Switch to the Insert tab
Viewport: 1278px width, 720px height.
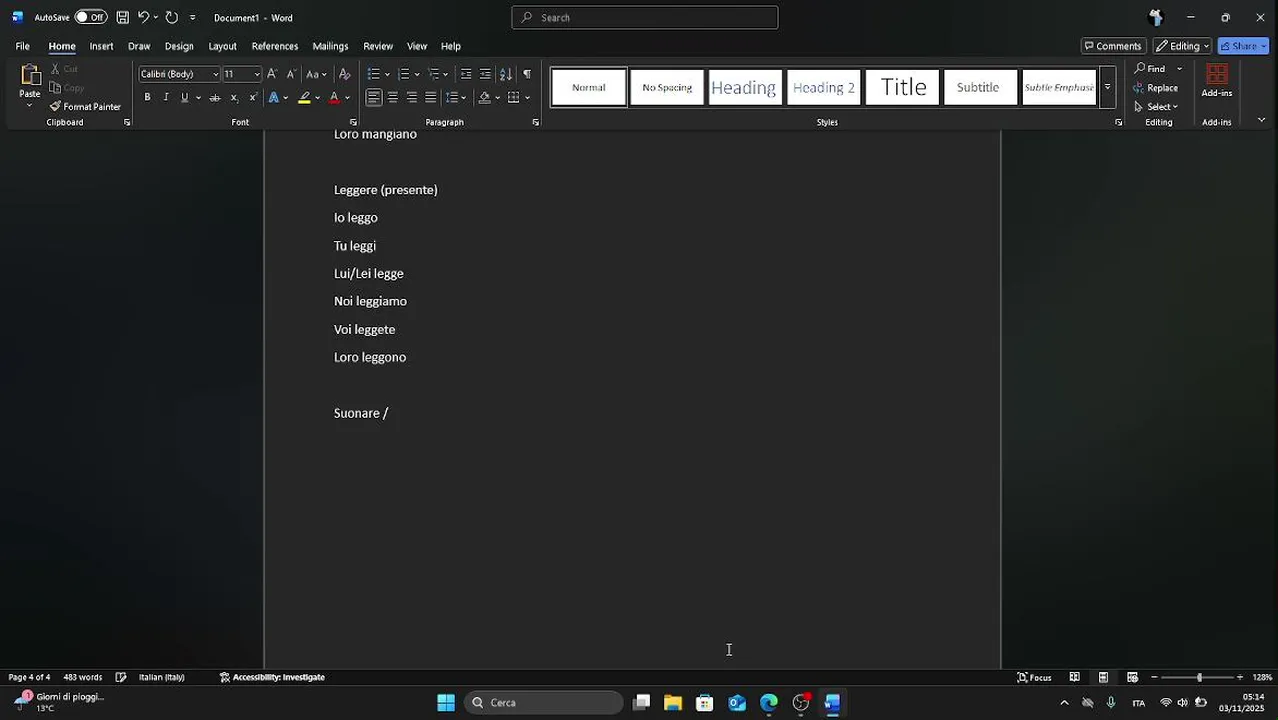pyautogui.click(x=101, y=46)
